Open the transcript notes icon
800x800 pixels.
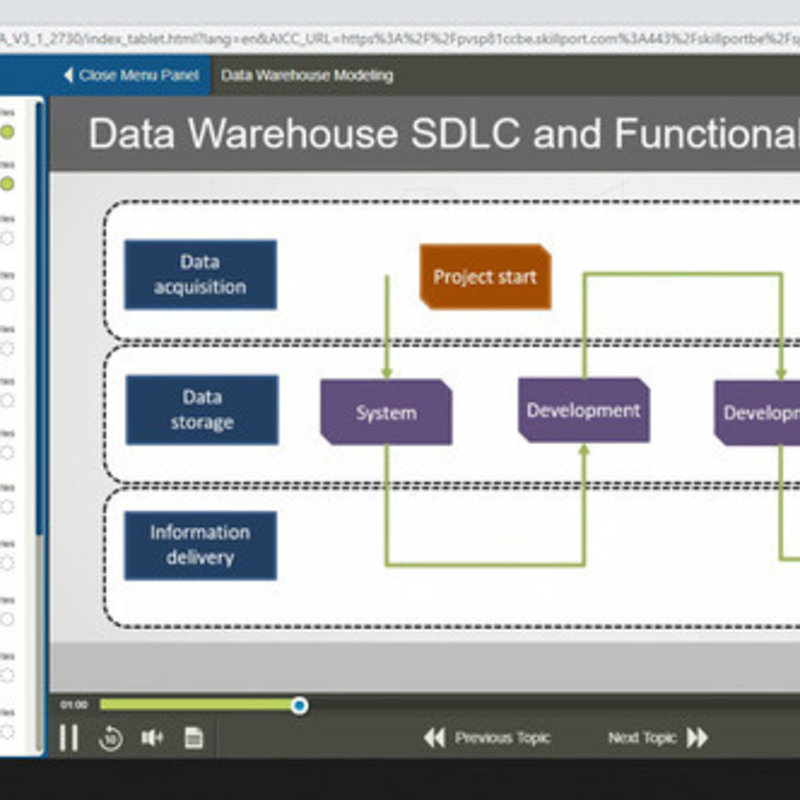[193, 737]
